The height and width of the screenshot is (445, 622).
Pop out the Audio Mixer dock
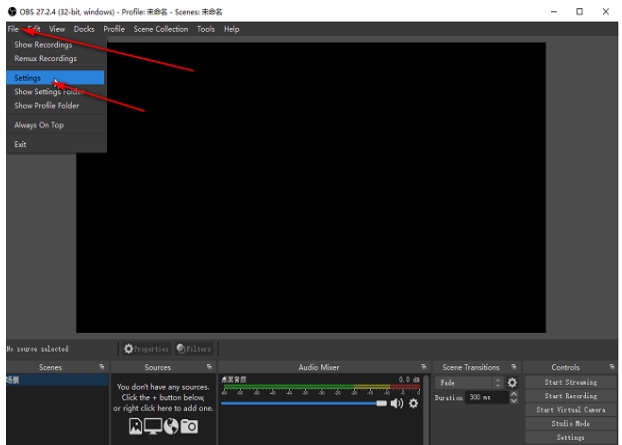(424, 367)
